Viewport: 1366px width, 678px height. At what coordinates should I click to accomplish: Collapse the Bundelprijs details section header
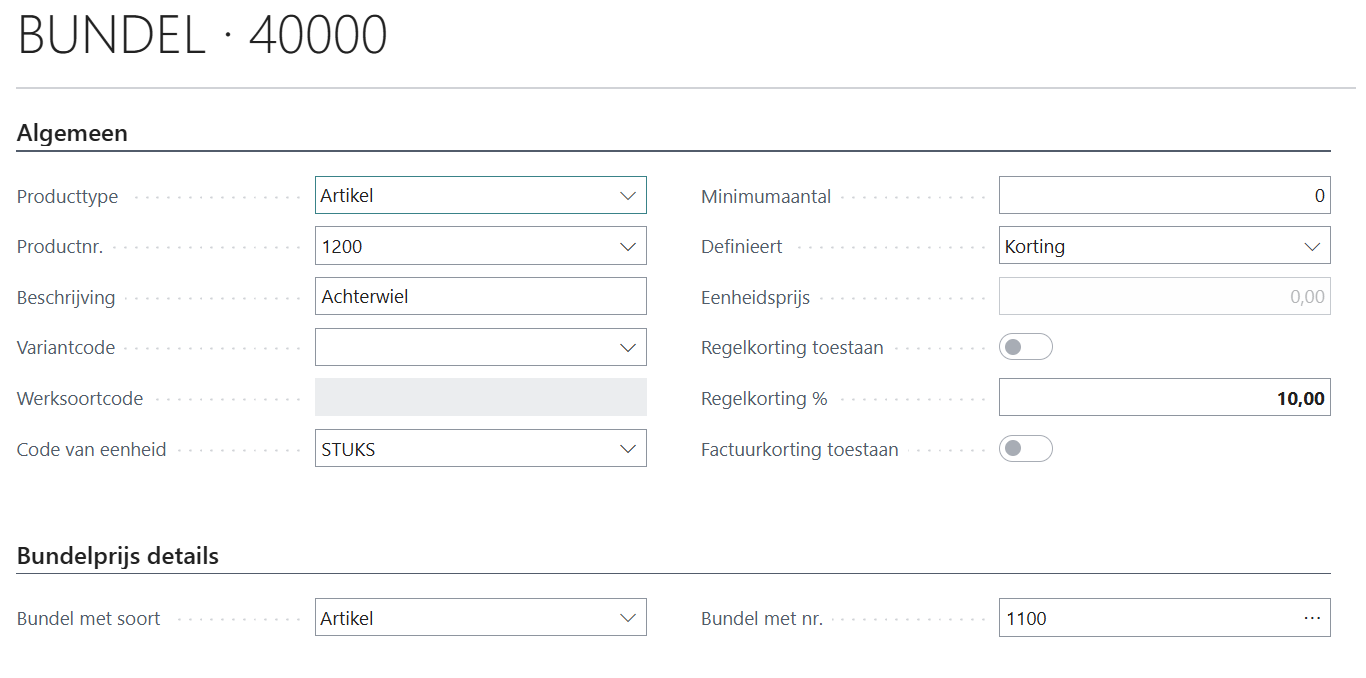tap(118, 556)
